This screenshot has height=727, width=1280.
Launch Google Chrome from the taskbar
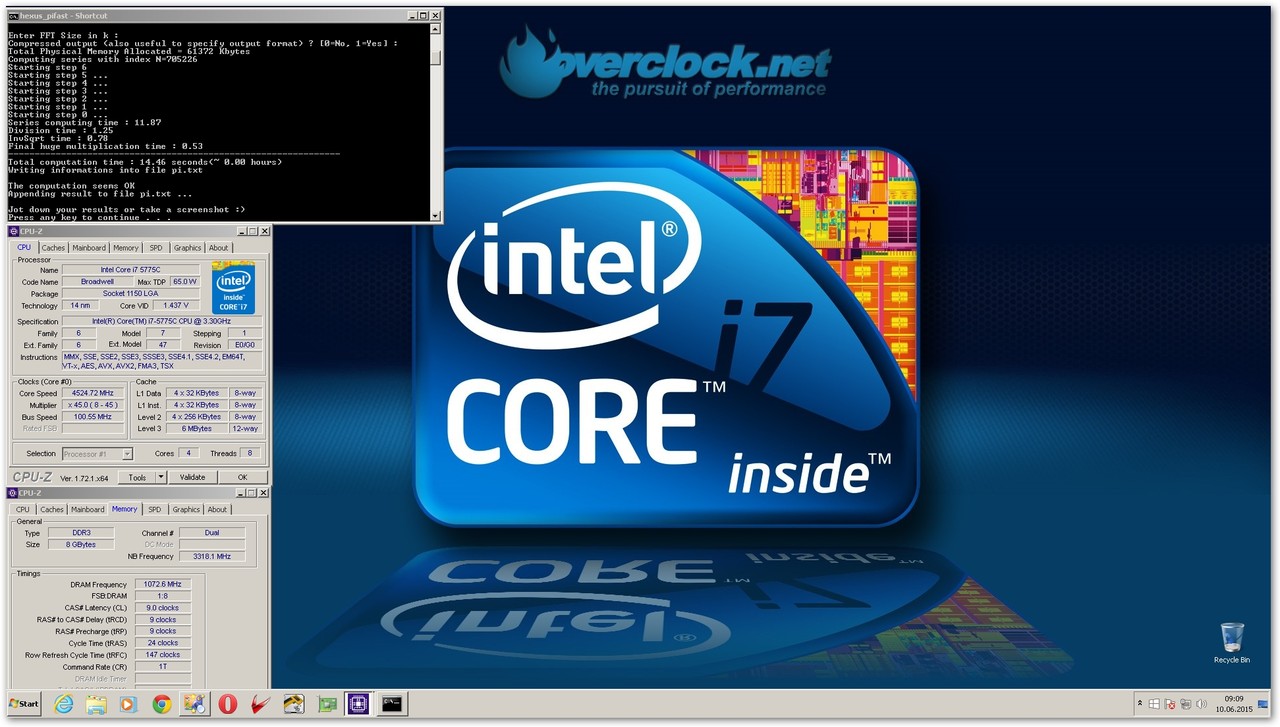point(161,704)
